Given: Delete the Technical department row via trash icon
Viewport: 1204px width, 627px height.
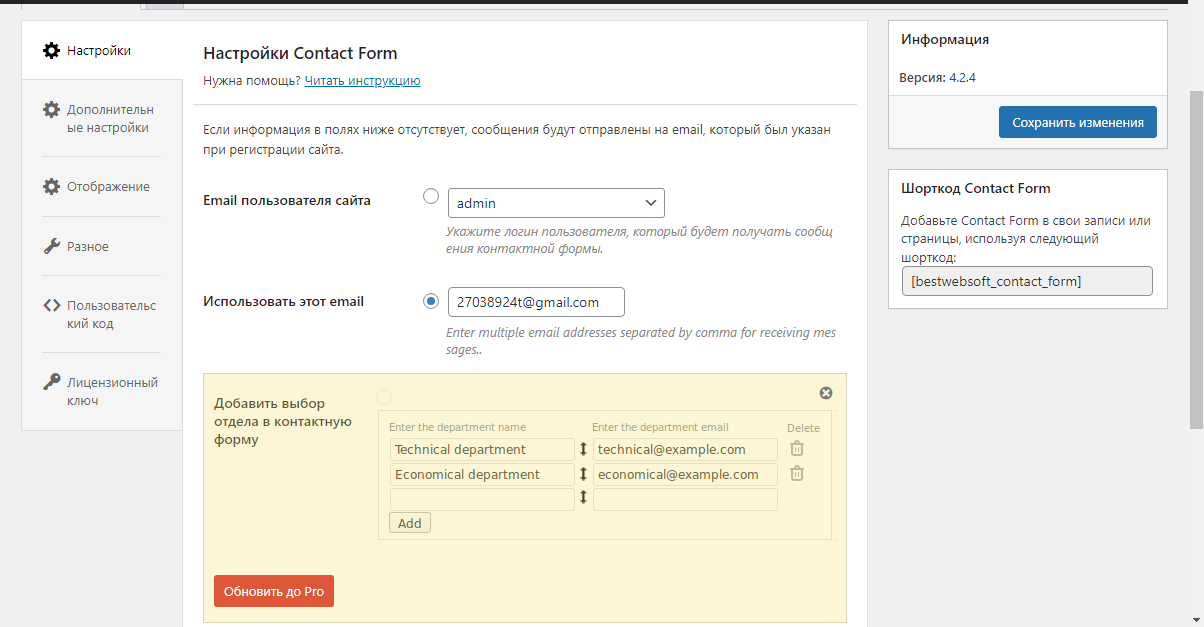Looking at the screenshot, I should pos(797,449).
